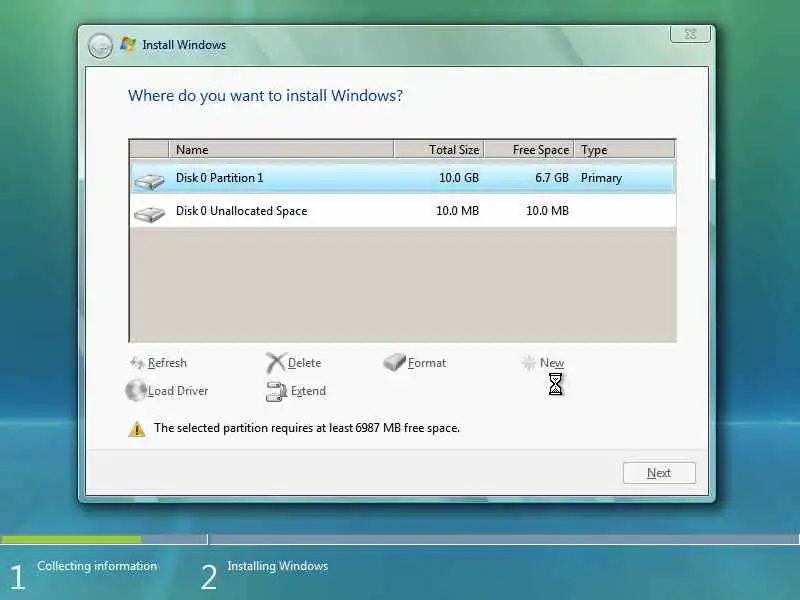Close the Install Windows dialog
Screen dimensions: 800x600
click(x=690, y=34)
